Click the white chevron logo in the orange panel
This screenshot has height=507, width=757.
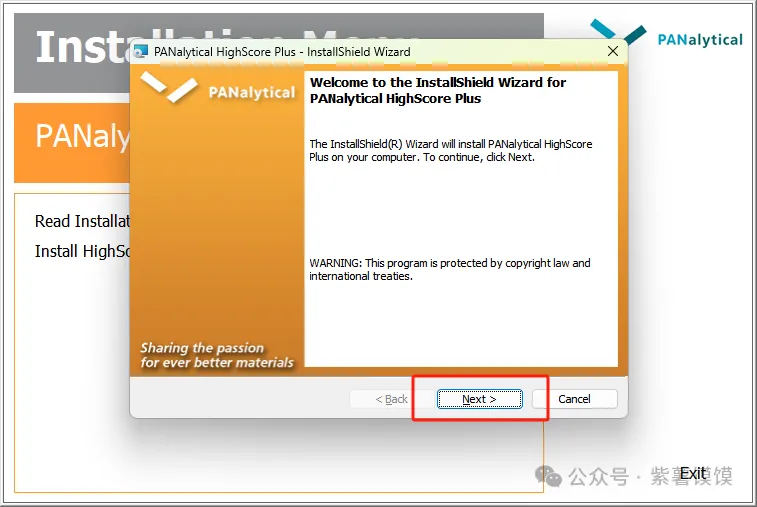pos(169,87)
